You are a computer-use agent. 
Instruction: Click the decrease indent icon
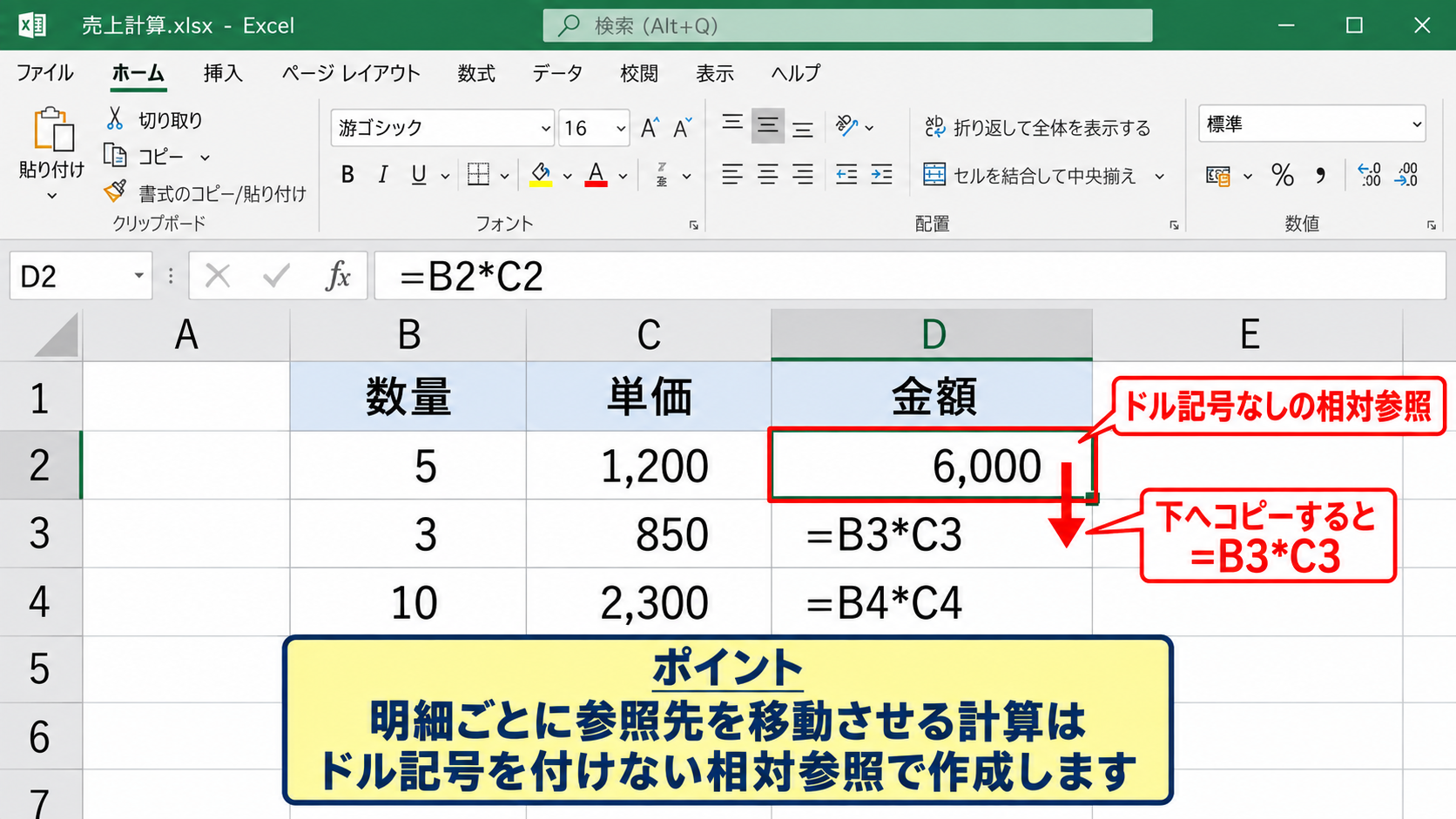click(846, 175)
